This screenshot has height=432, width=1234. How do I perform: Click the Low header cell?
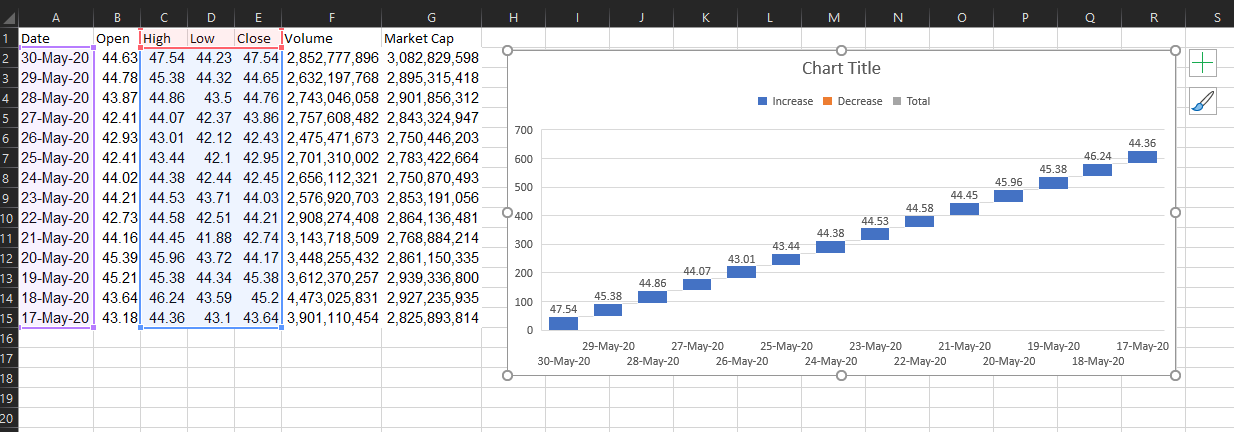[210, 38]
